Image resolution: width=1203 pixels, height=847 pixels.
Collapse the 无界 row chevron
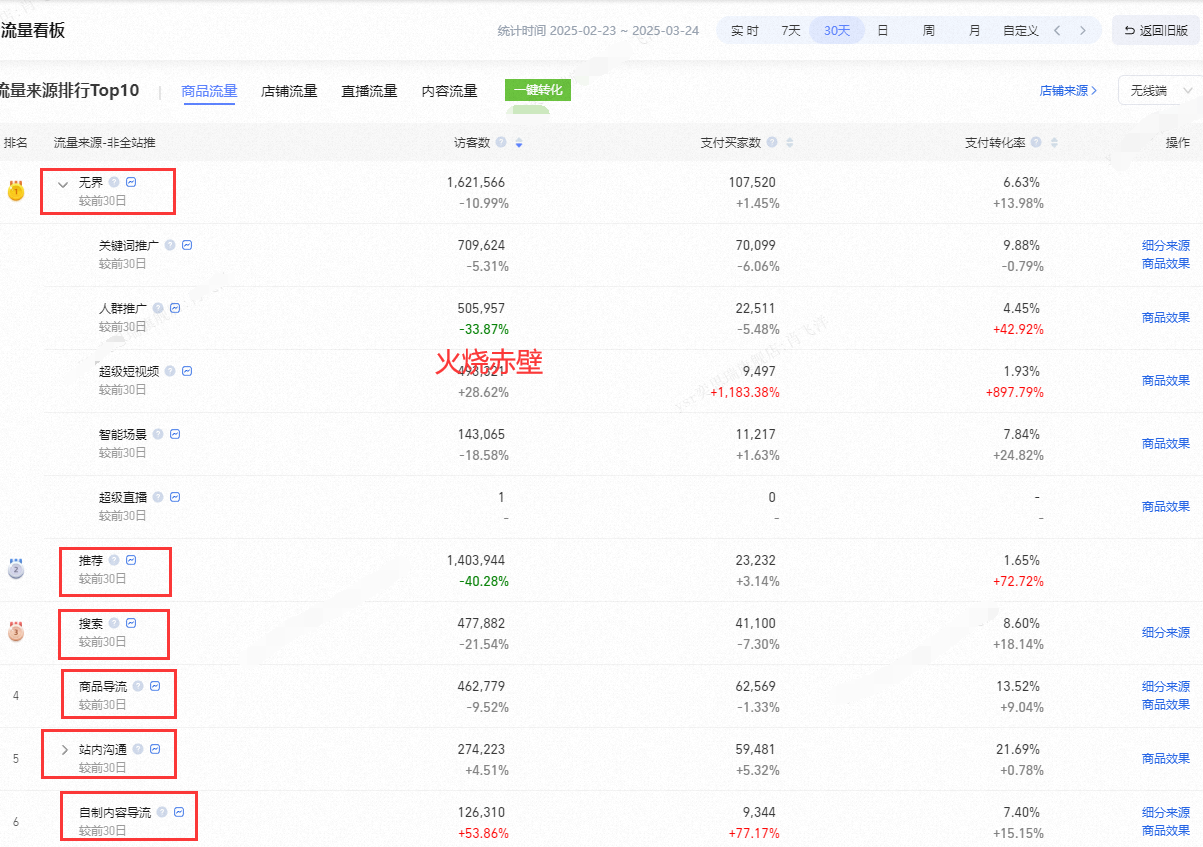[x=63, y=184]
